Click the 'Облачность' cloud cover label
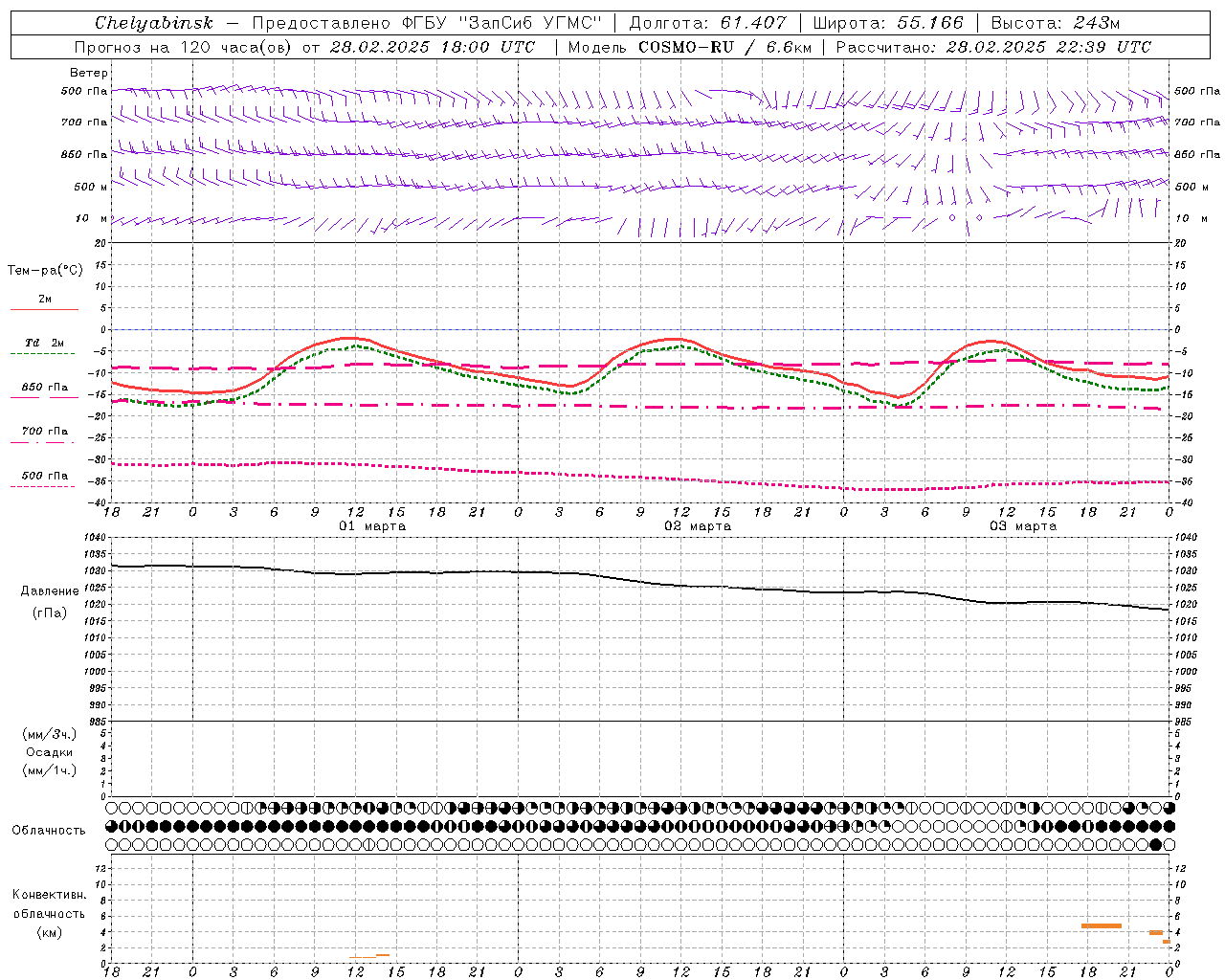This screenshot has width=1225, height=980. pyautogui.click(x=49, y=831)
